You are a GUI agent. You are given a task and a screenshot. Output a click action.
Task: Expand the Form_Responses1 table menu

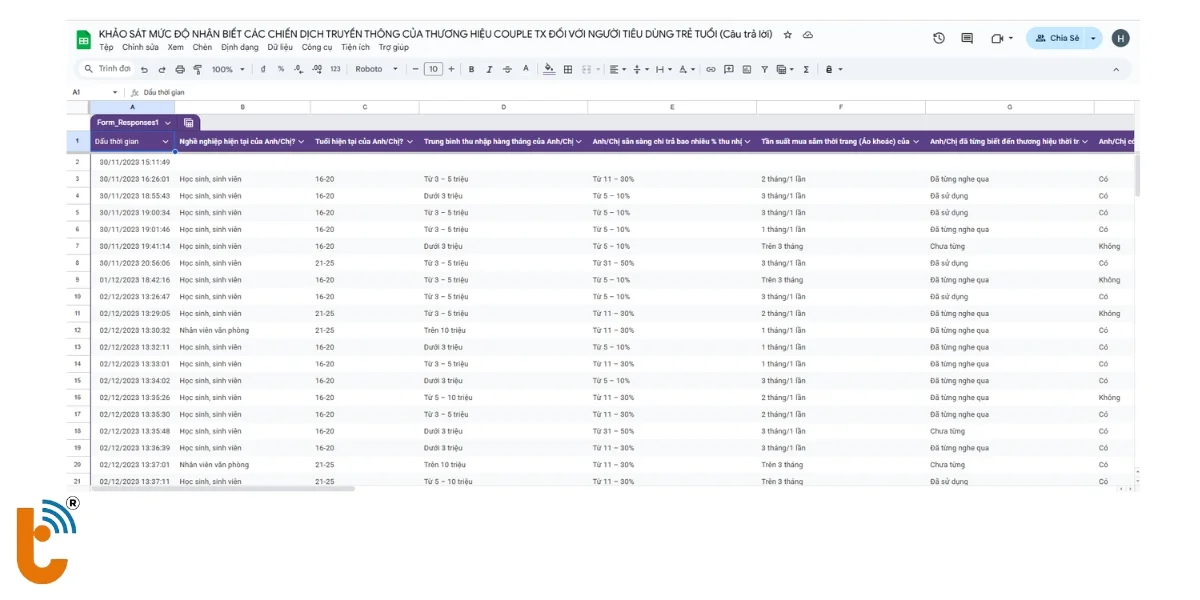tap(168, 122)
